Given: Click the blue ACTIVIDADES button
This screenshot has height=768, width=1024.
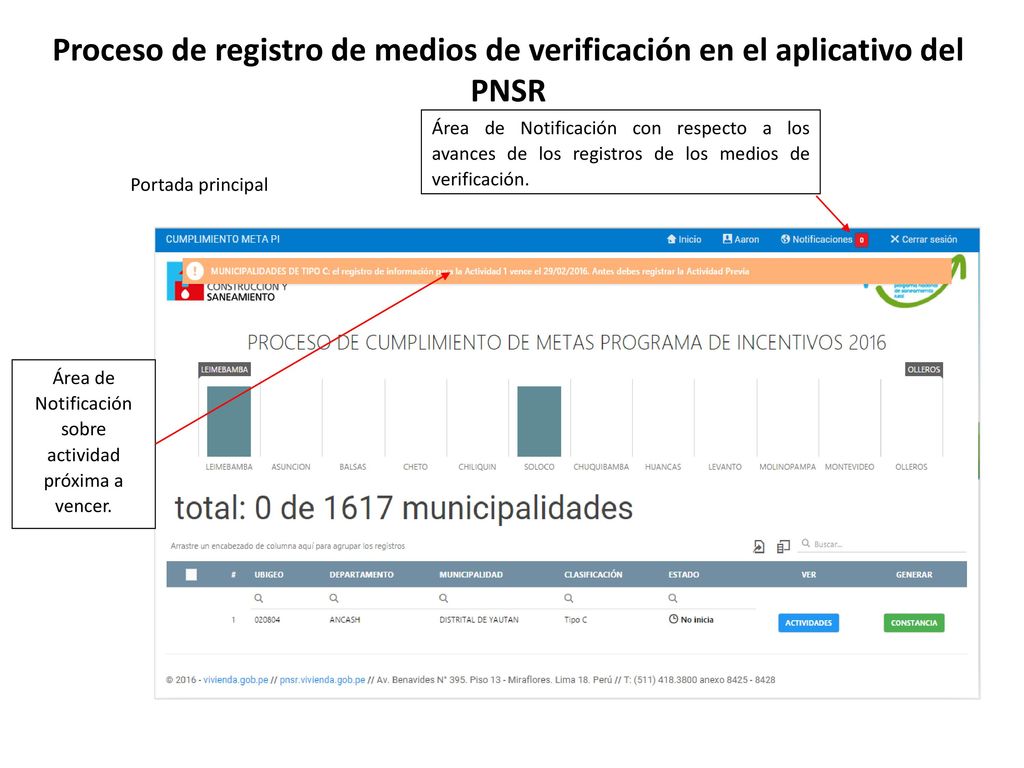Looking at the screenshot, I should tap(808, 623).
